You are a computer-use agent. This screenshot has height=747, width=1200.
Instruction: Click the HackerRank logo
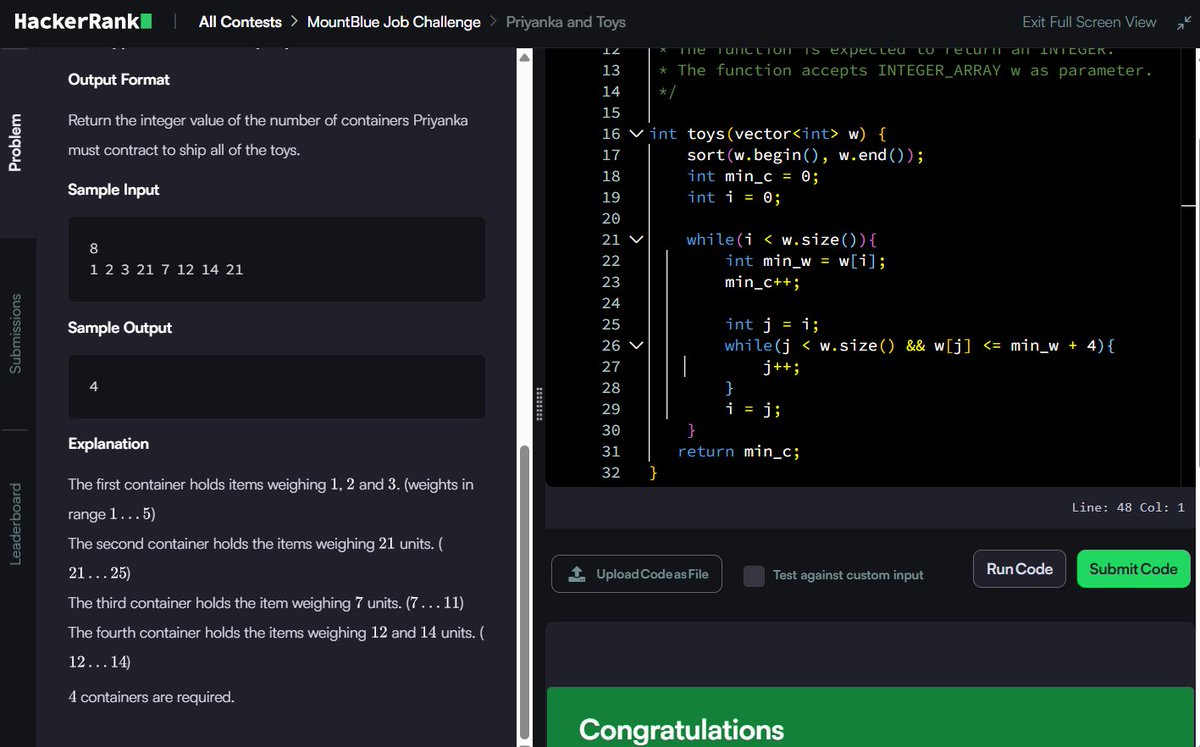point(83,21)
